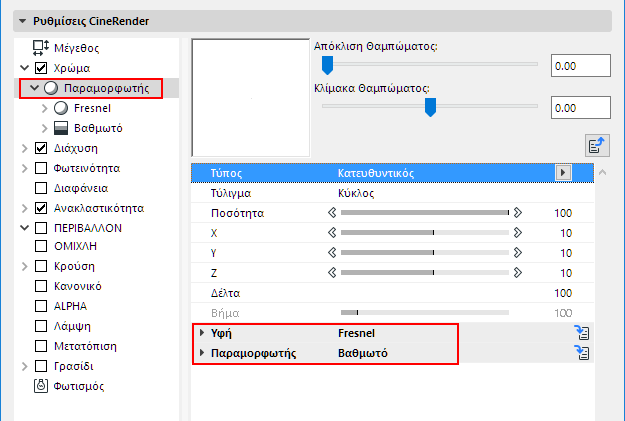This screenshot has height=421, width=625.
Task: Click the Κλίμακα Θαμπώματος slider handle
Action: 430,106
